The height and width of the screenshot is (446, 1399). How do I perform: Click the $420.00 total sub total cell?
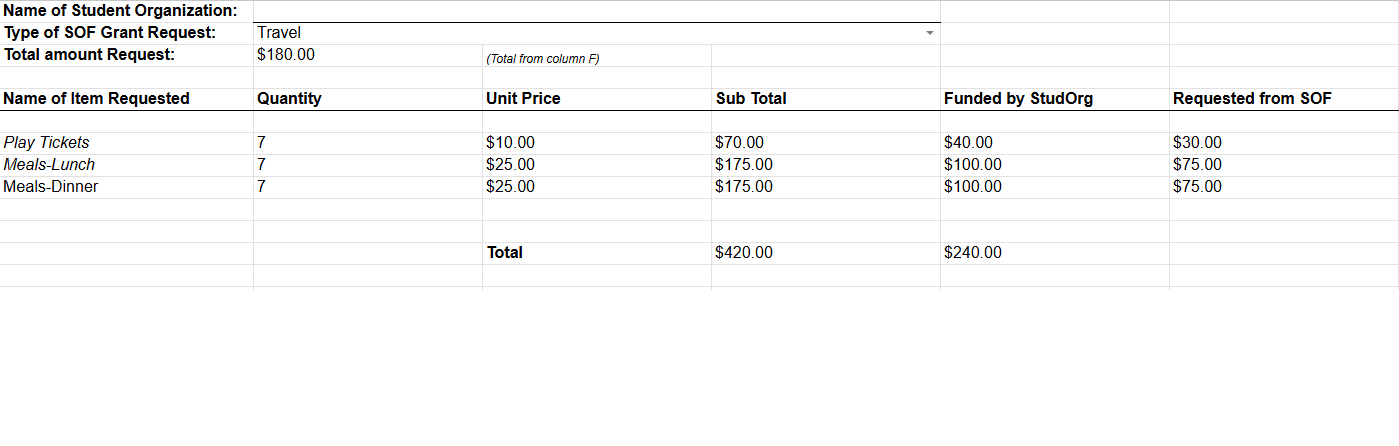(826, 253)
